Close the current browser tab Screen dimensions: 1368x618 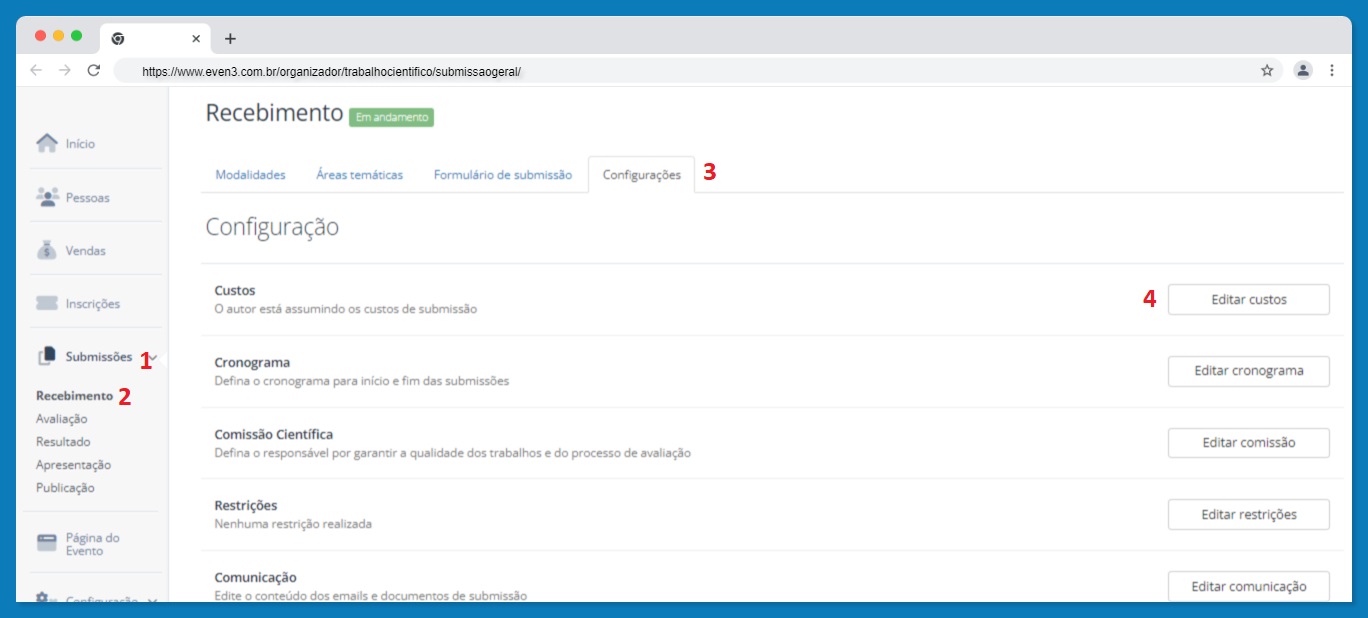pos(196,39)
